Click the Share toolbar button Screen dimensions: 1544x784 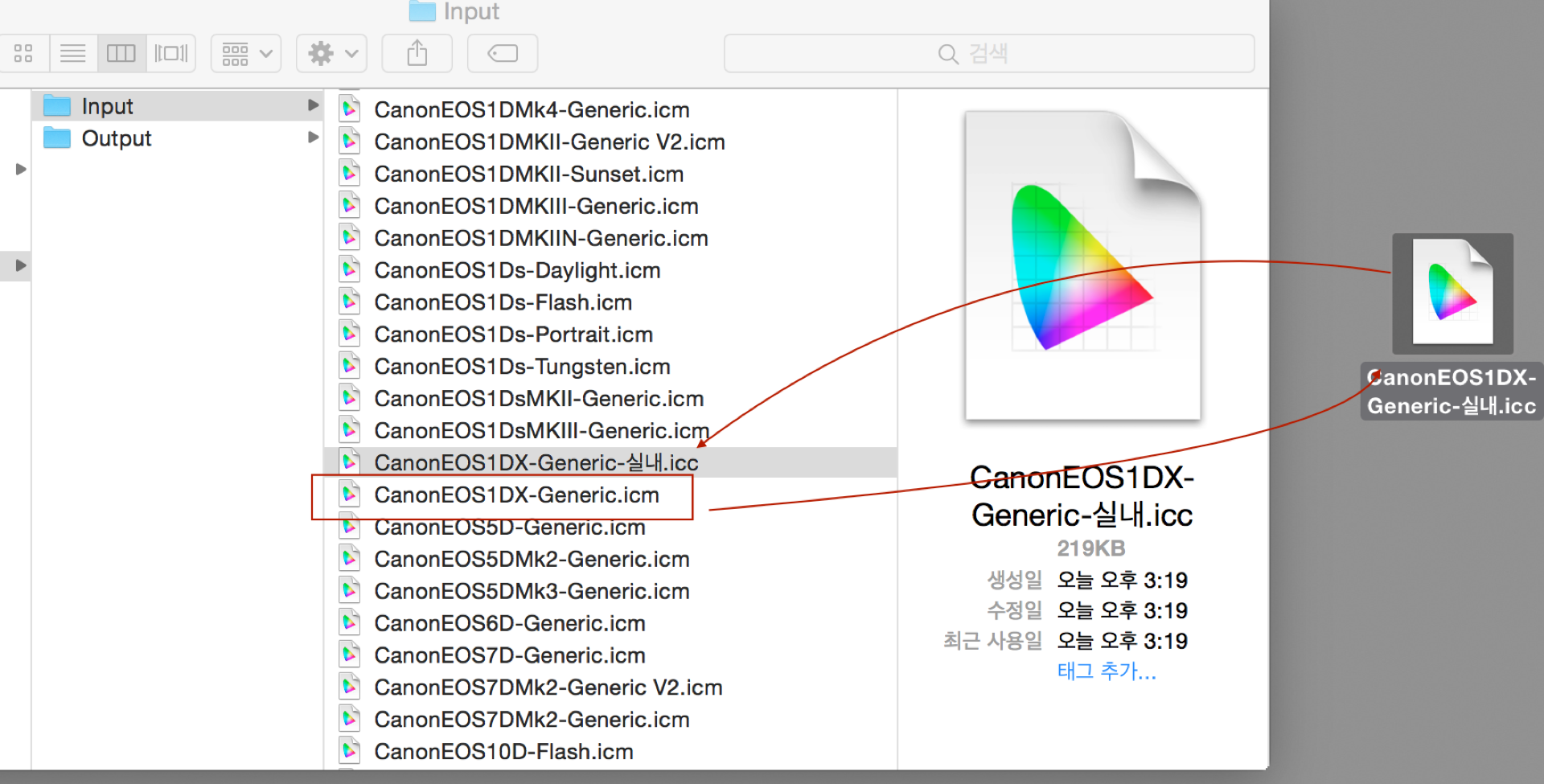(417, 54)
